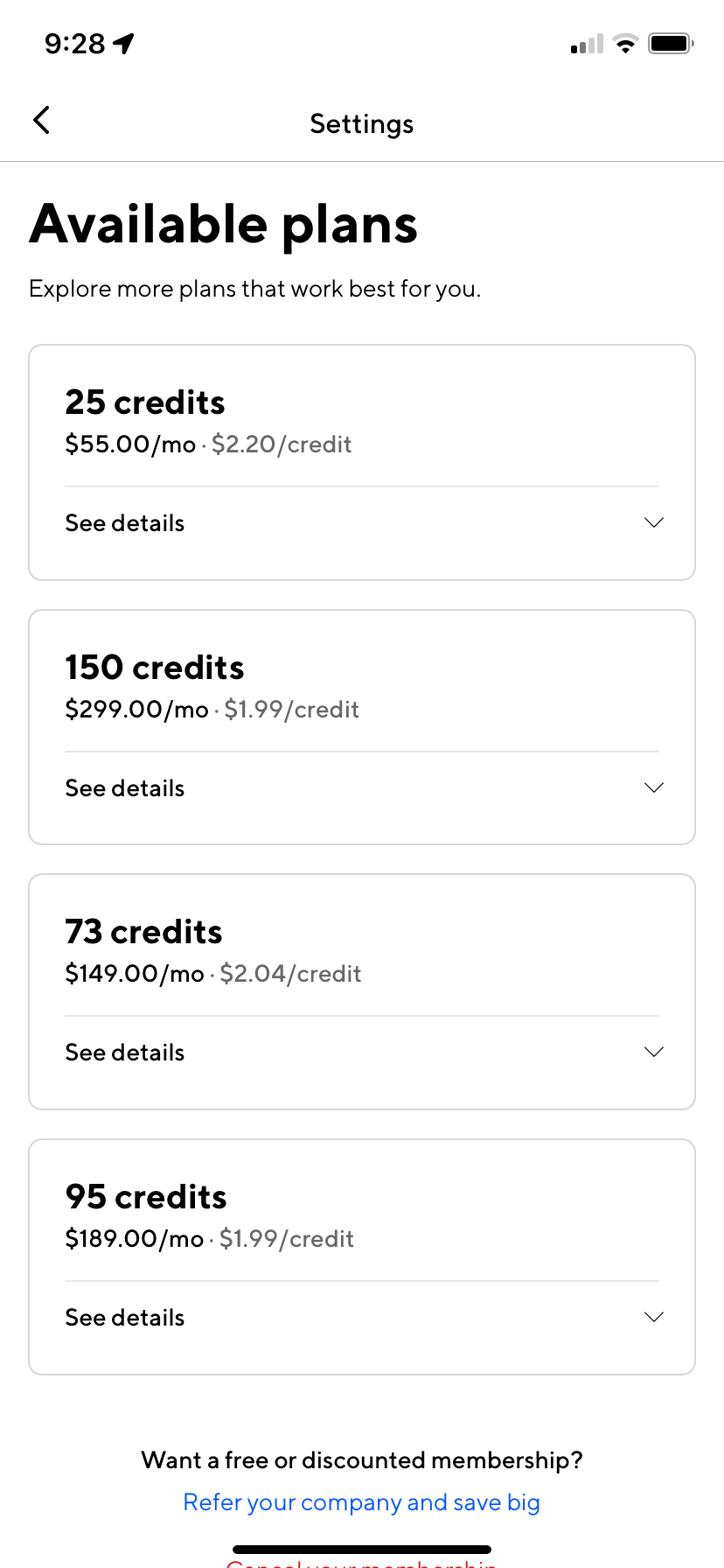Expand the 150 credits plan chevron
724x1568 pixels.
pos(653,787)
